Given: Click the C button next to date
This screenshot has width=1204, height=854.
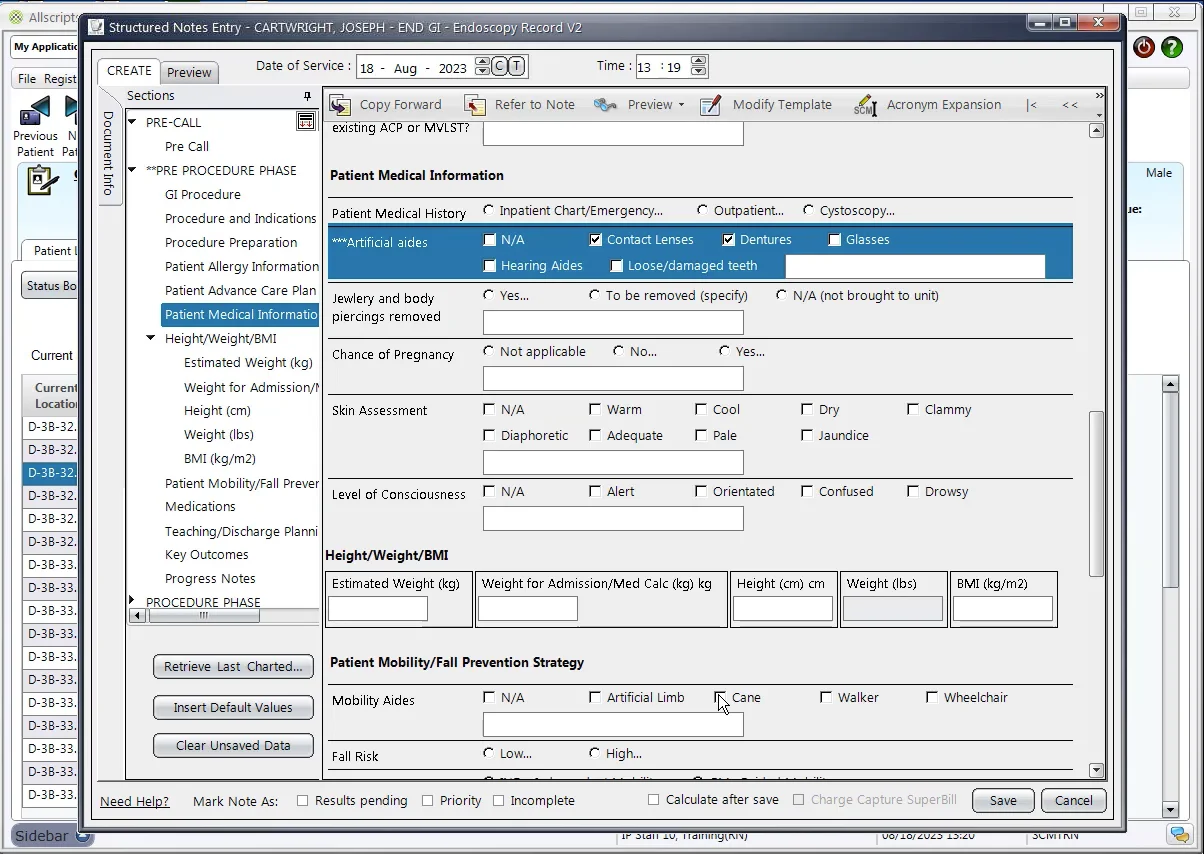Looking at the screenshot, I should (499, 67).
